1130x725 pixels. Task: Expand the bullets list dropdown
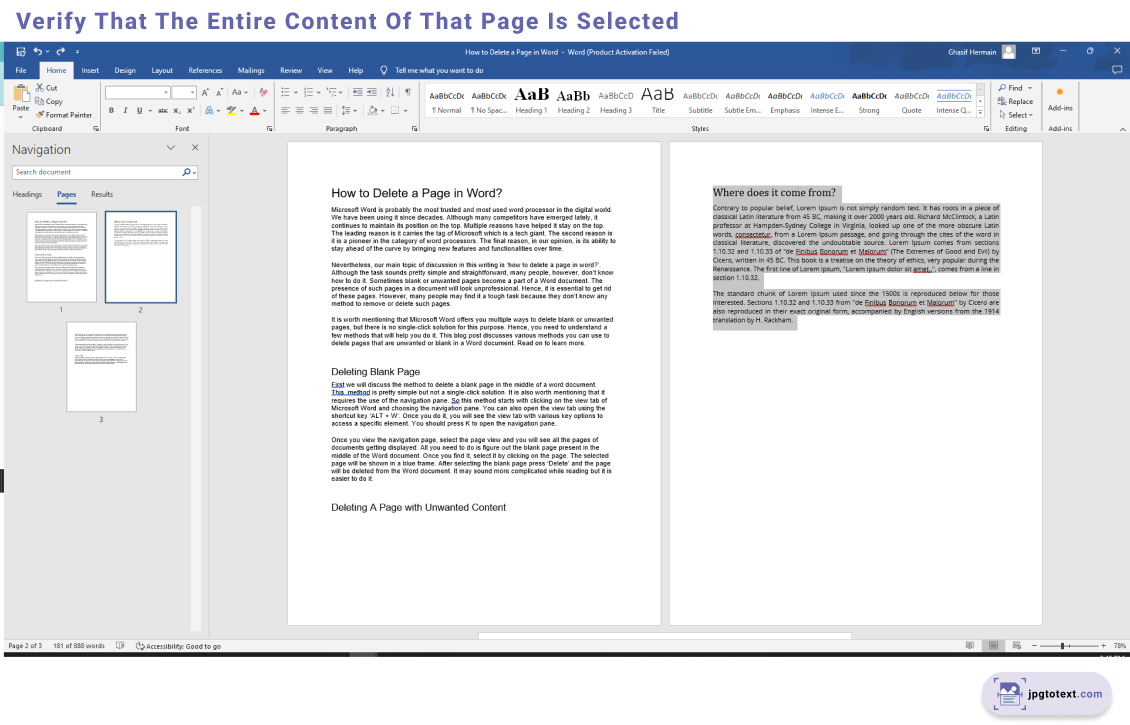click(x=296, y=92)
